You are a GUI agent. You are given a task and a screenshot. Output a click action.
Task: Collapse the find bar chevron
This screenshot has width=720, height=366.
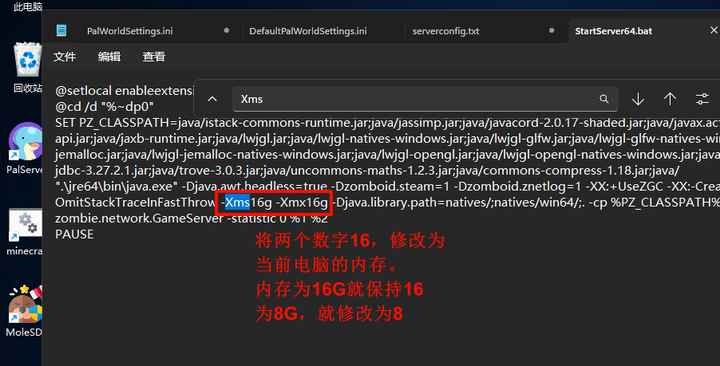click(212, 99)
